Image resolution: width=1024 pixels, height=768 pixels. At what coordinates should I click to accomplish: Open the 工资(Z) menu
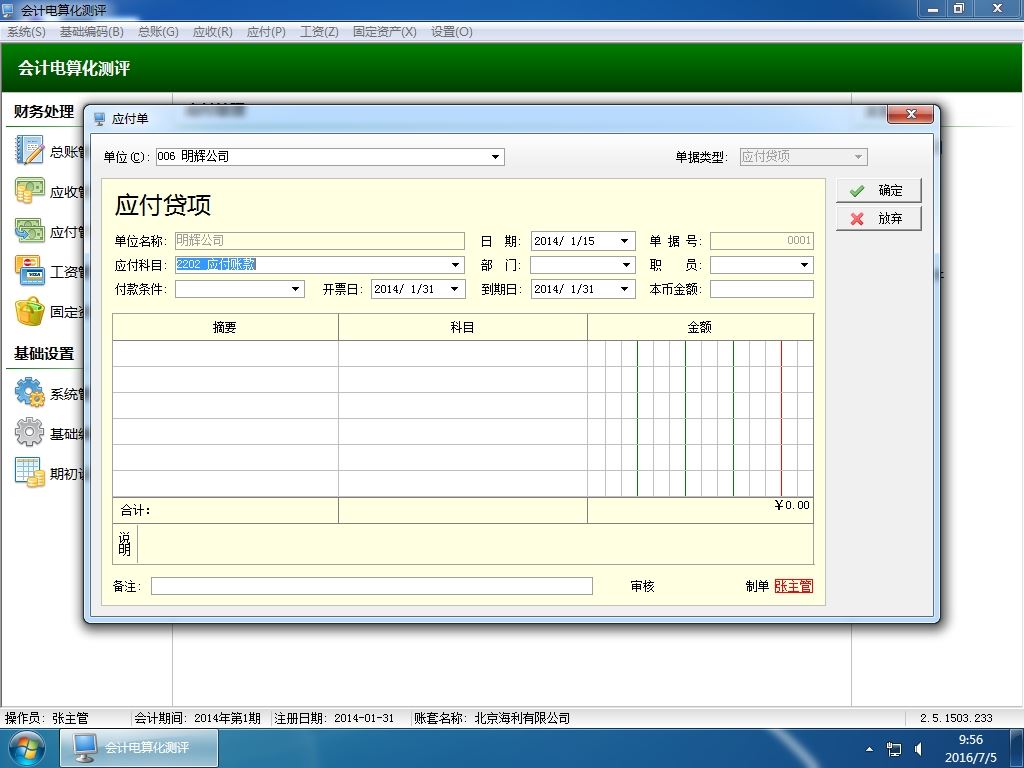(319, 31)
